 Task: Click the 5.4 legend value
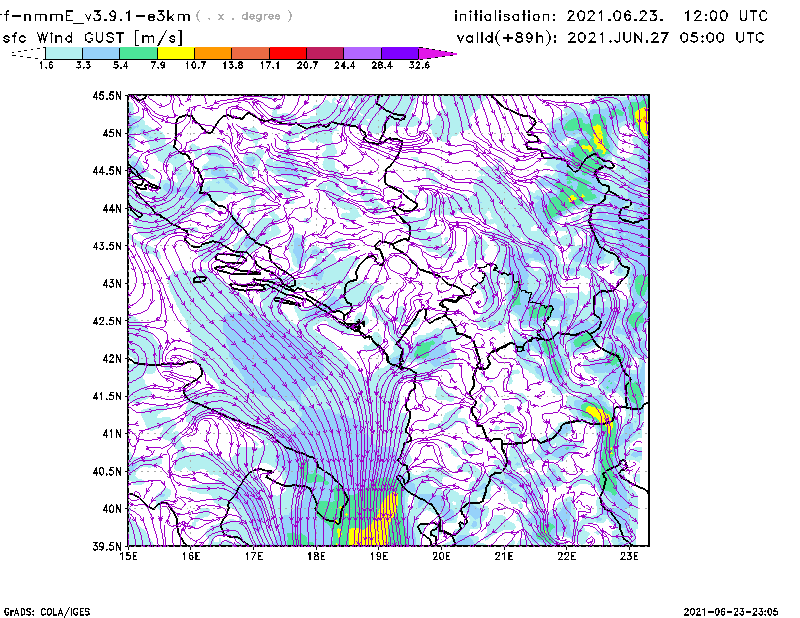click(x=120, y=65)
